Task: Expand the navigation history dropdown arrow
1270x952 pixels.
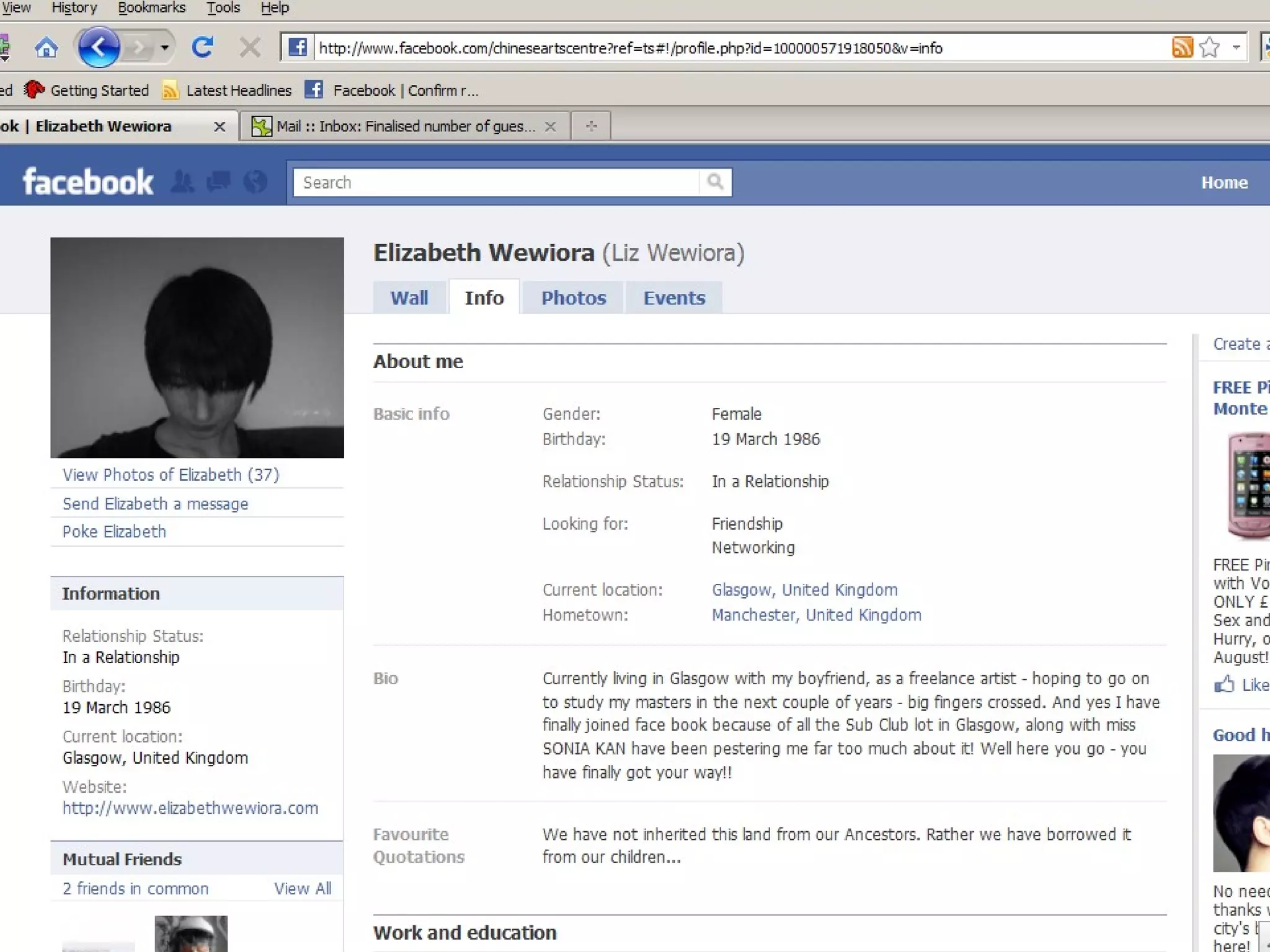Action: [164, 47]
